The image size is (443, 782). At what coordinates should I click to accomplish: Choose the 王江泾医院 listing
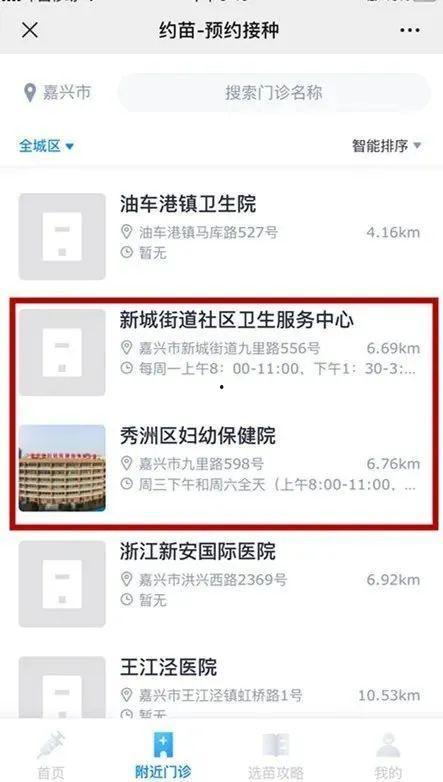tap(220, 688)
